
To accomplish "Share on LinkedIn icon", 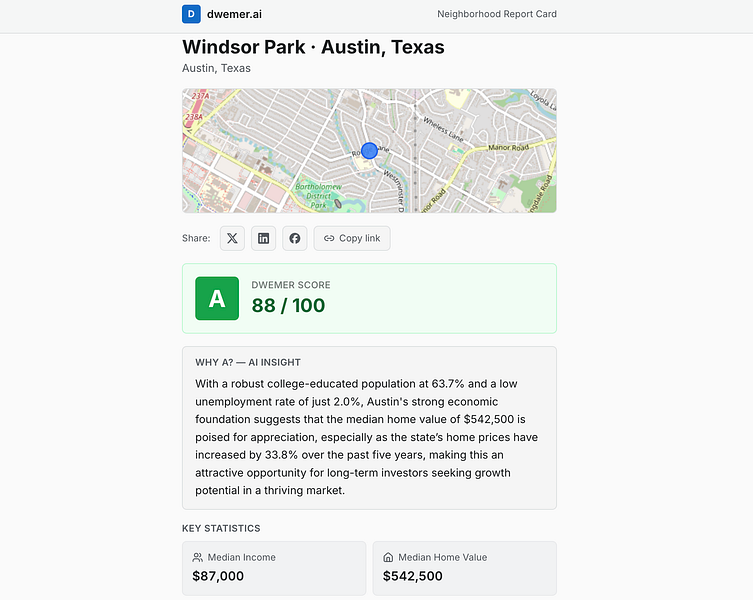I will point(264,238).
